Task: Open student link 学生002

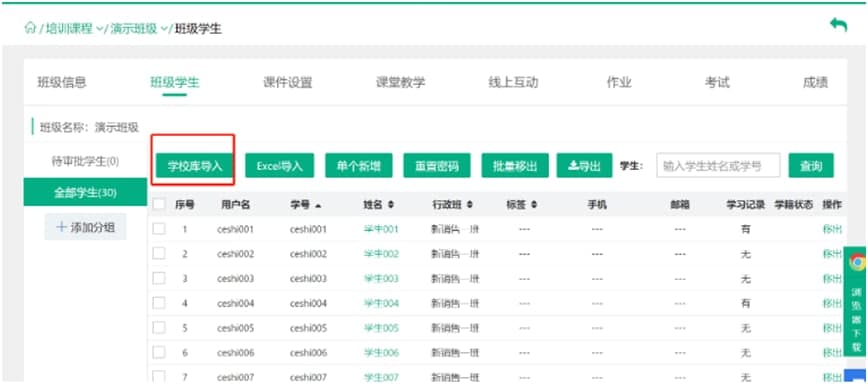Action: point(381,254)
